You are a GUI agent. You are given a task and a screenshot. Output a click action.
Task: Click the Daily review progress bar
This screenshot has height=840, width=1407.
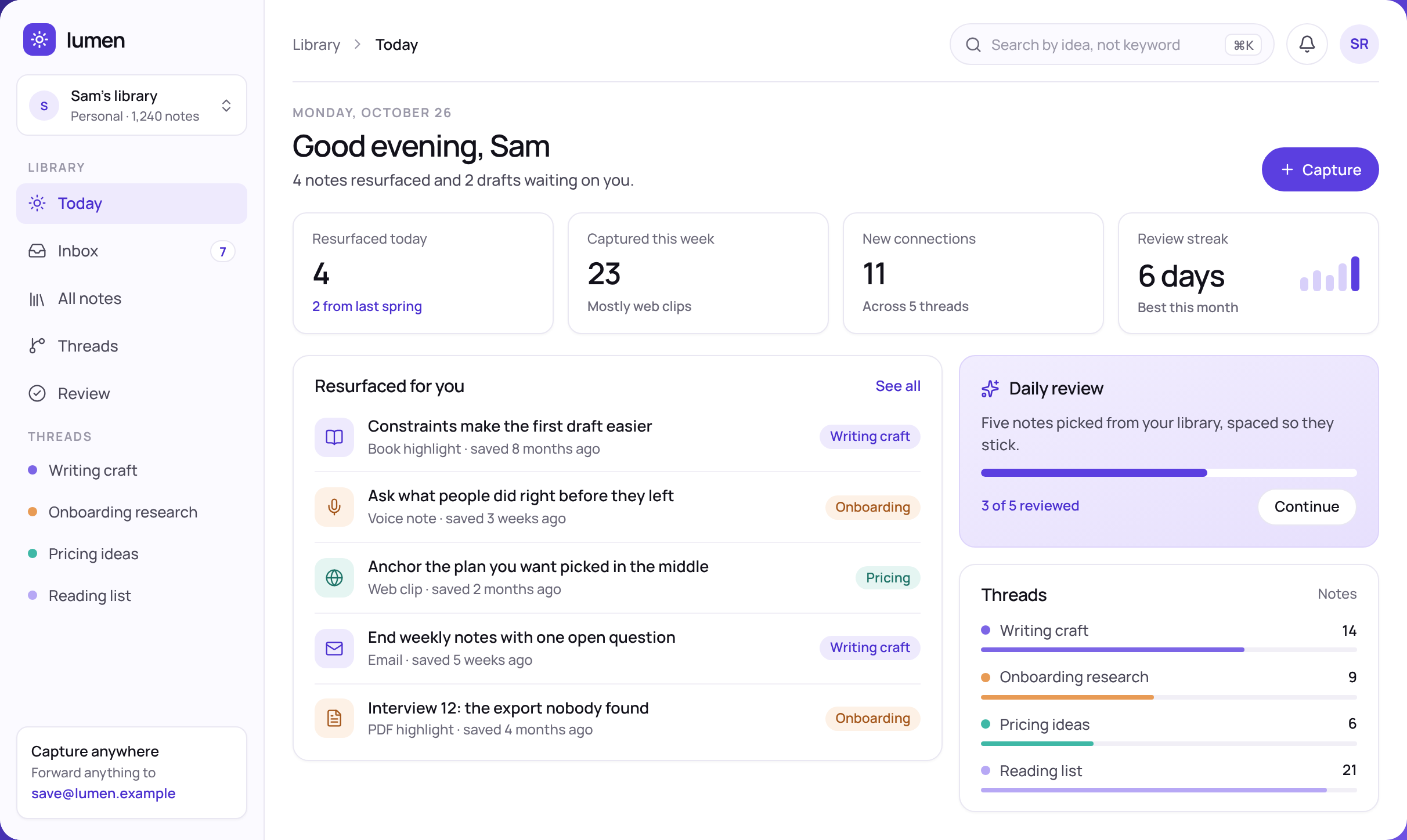[x=1168, y=473]
